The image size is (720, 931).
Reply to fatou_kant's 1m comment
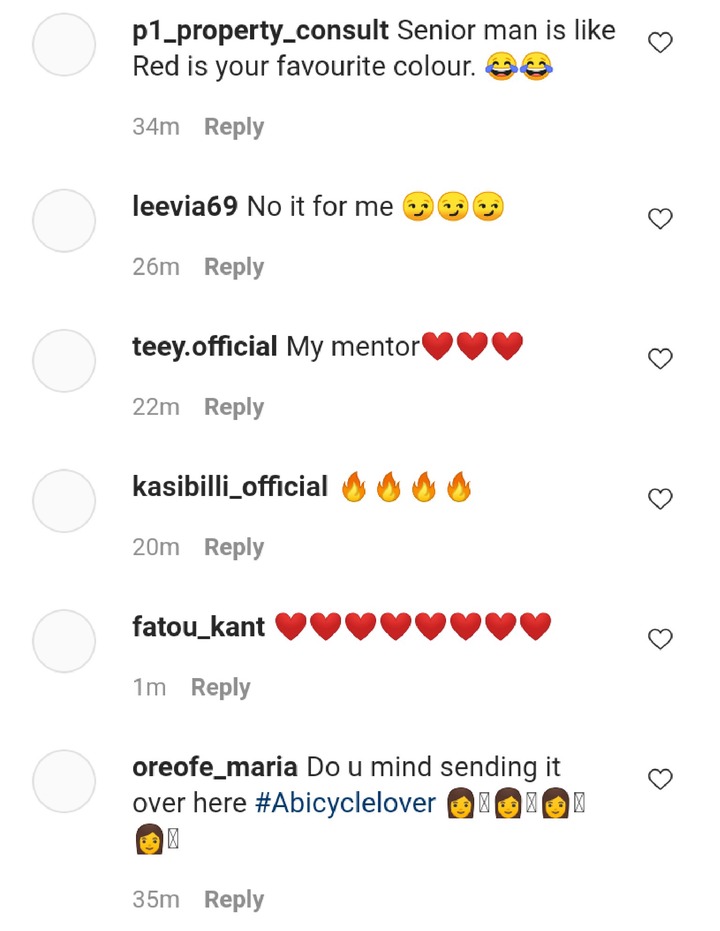click(221, 688)
